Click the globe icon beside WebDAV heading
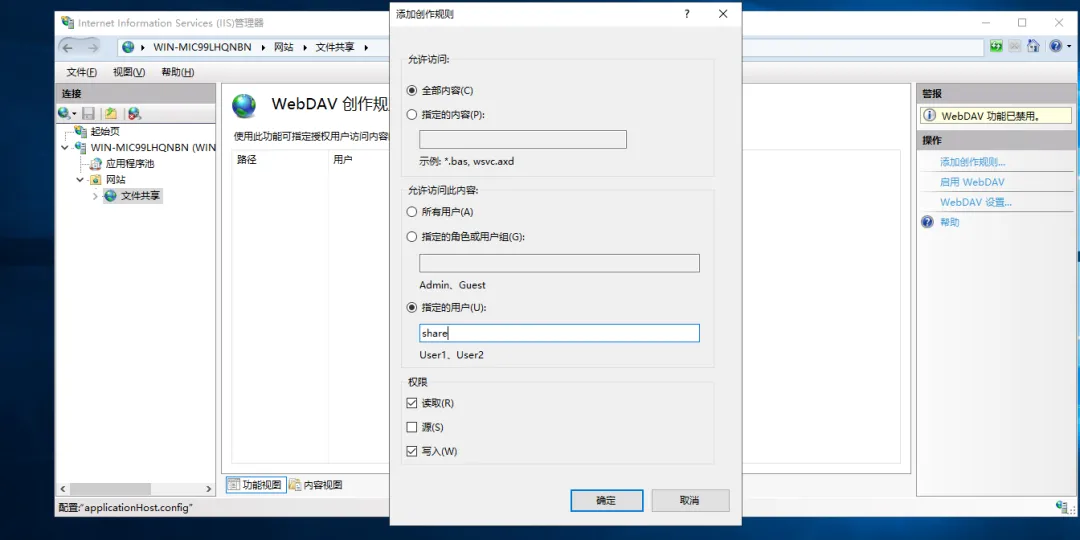This screenshot has height=540, width=1080. 244,105
